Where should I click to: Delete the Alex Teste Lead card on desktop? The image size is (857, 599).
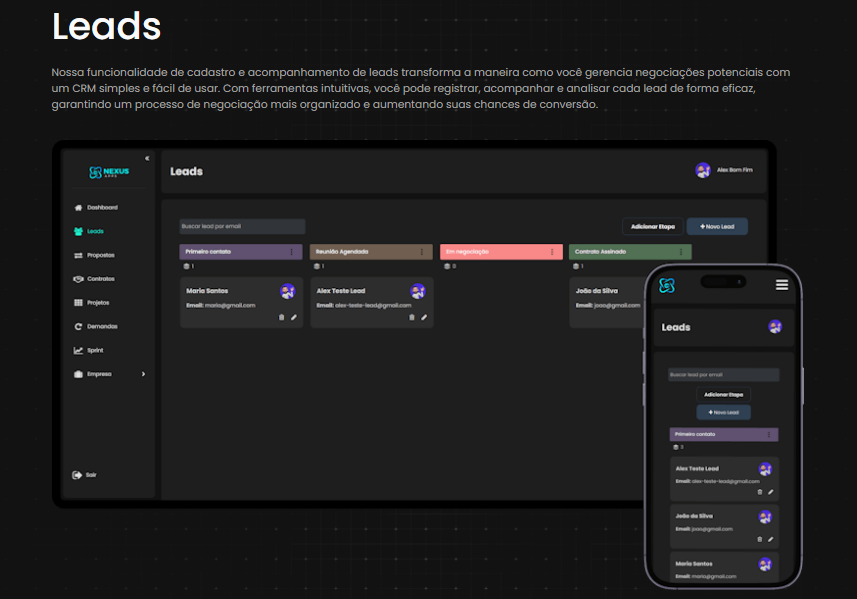tap(412, 318)
